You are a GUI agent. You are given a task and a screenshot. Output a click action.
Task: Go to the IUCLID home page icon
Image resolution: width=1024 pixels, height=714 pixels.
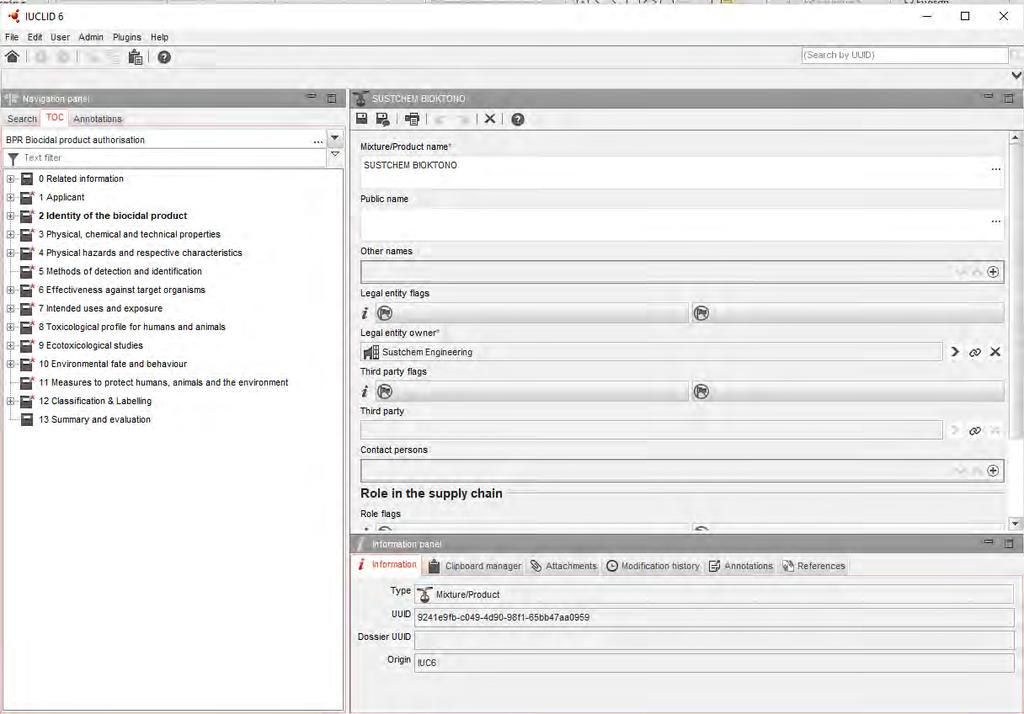(12, 57)
